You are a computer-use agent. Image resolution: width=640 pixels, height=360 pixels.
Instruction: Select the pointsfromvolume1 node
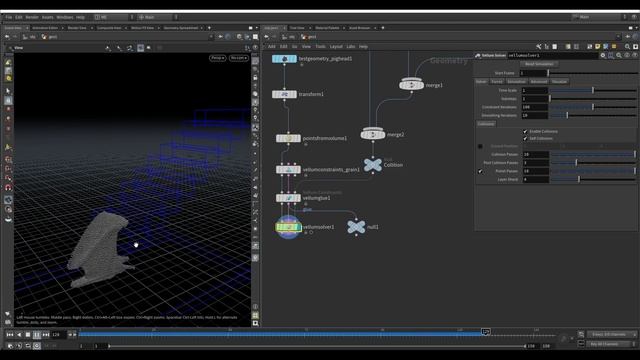(288, 138)
